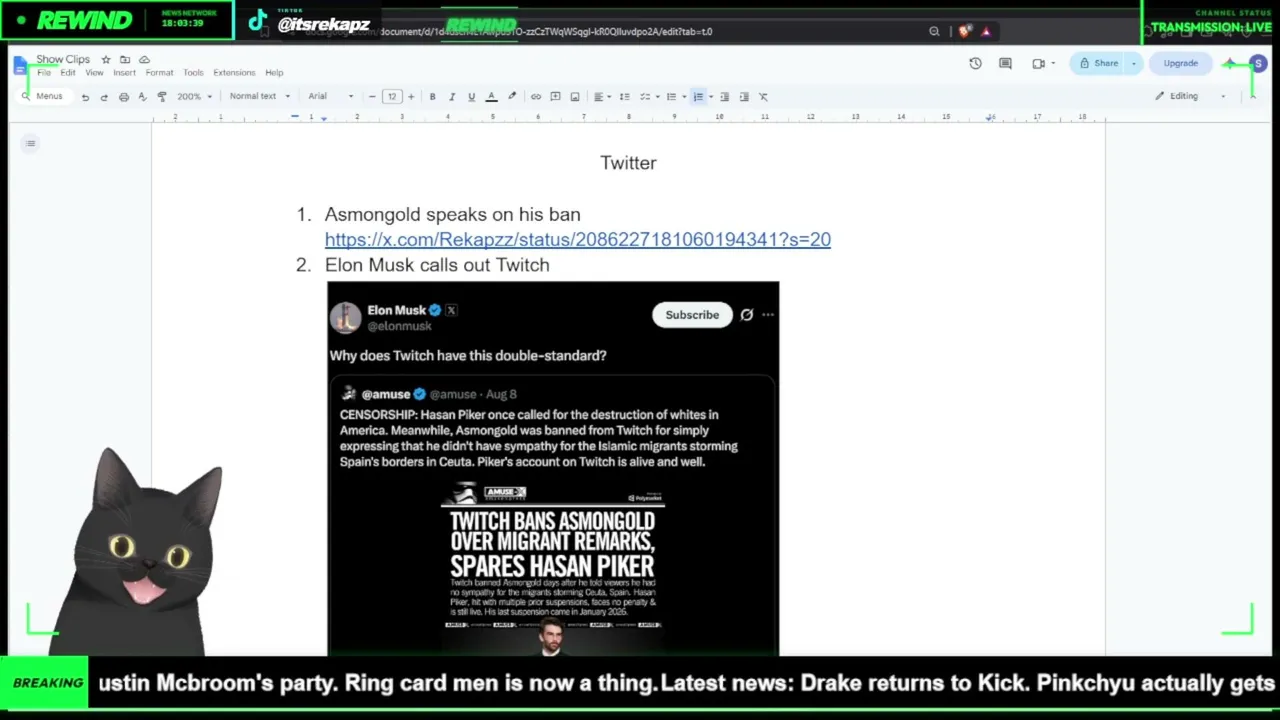
Task: Toggle bold formatting
Action: click(432, 97)
